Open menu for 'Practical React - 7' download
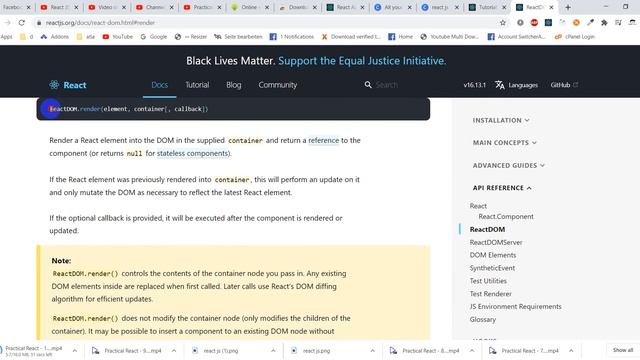 coord(571,351)
